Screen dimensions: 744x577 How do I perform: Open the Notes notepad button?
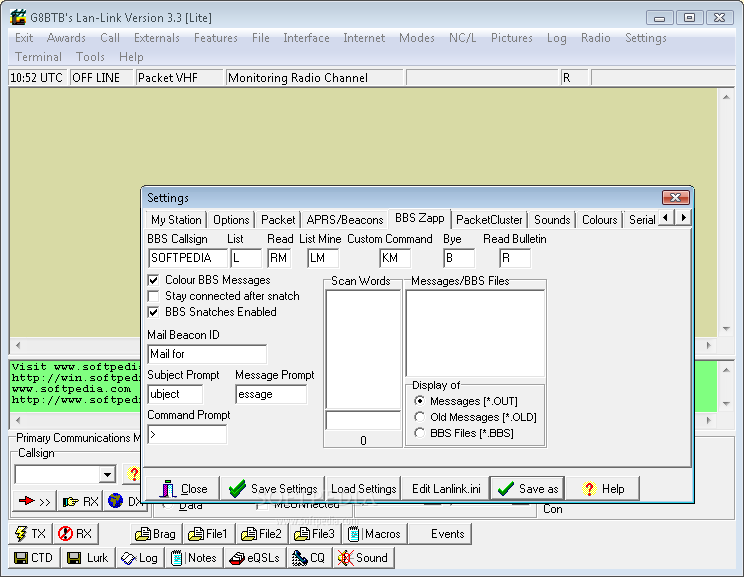click(x=194, y=558)
